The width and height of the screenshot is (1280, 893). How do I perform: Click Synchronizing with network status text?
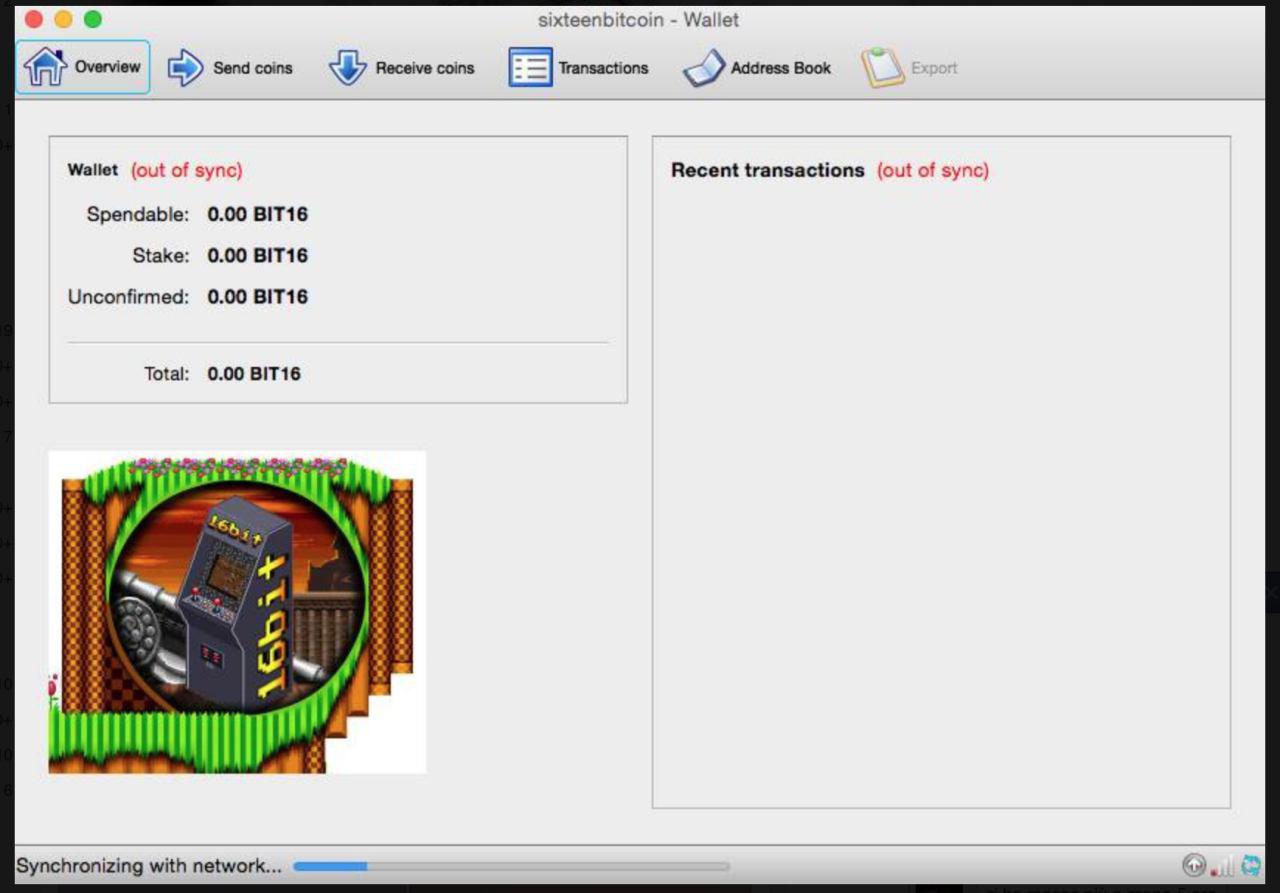149,866
